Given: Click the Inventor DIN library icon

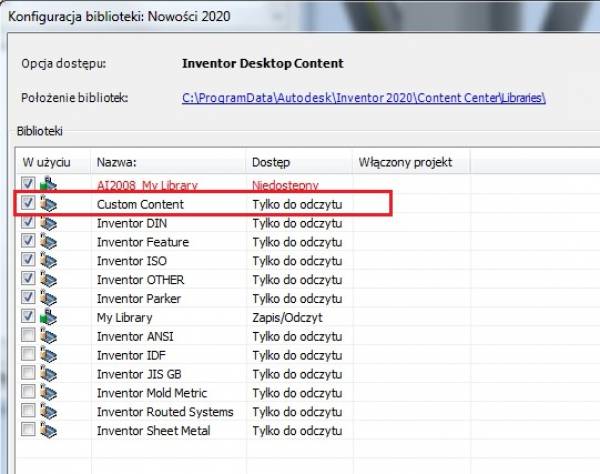Looking at the screenshot, I should [49, 222].
